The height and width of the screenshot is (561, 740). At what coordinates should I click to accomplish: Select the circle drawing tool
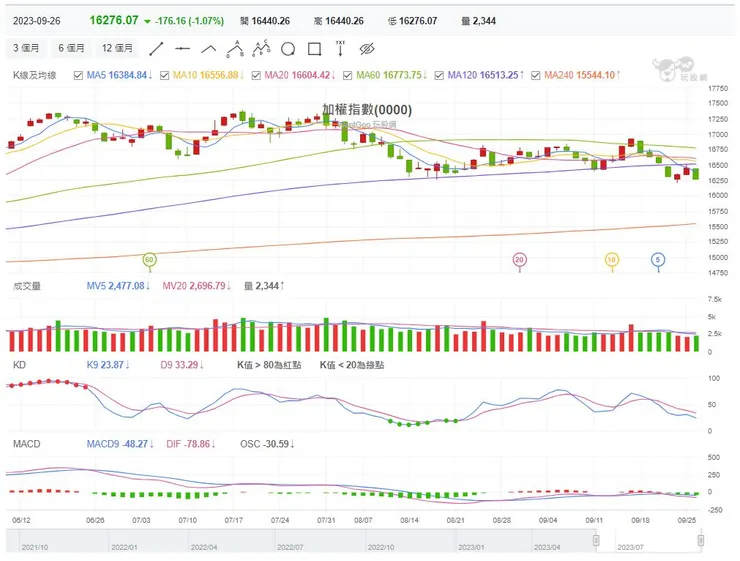[x=288, y=48]
